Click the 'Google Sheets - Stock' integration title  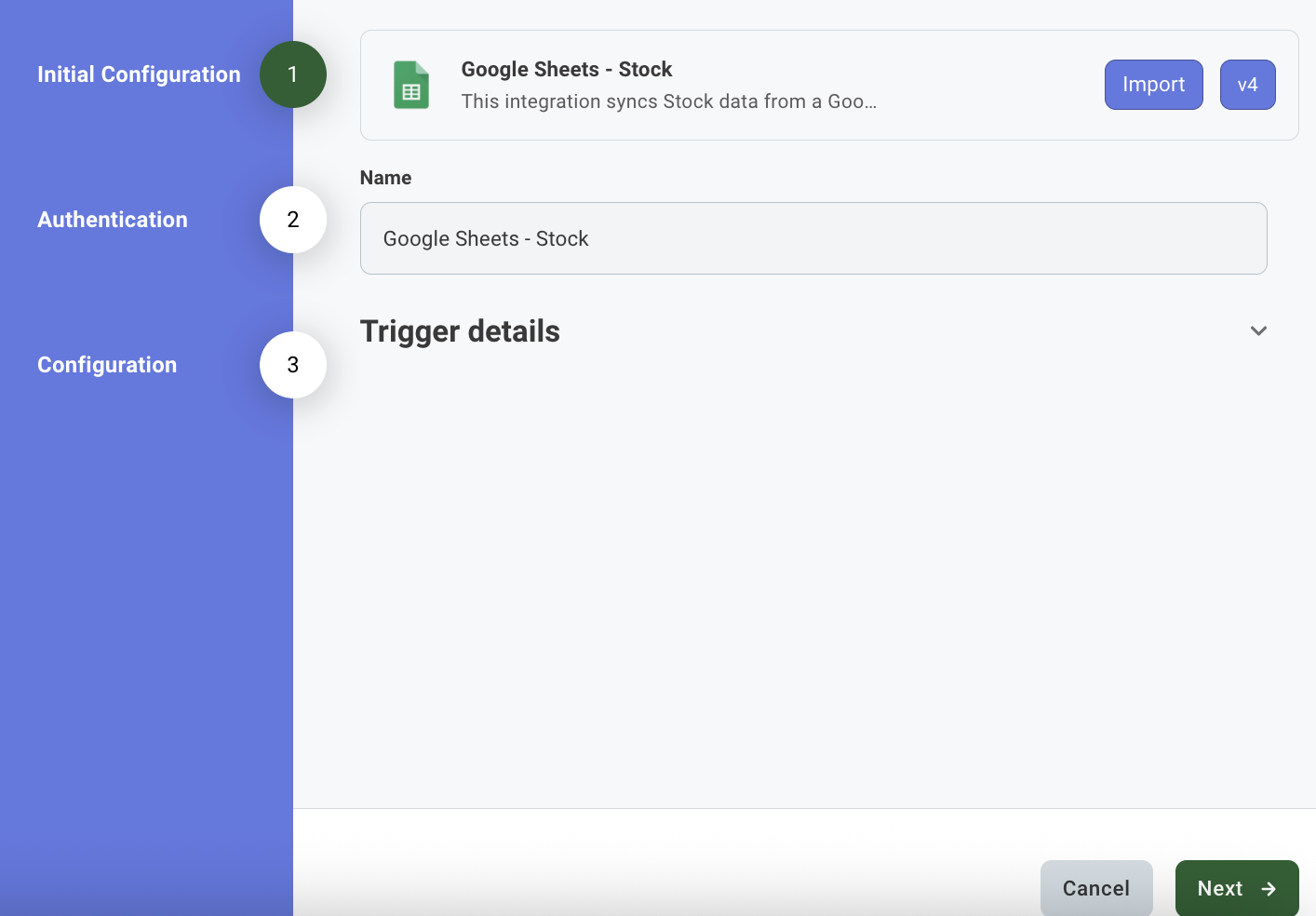[567, 69]
